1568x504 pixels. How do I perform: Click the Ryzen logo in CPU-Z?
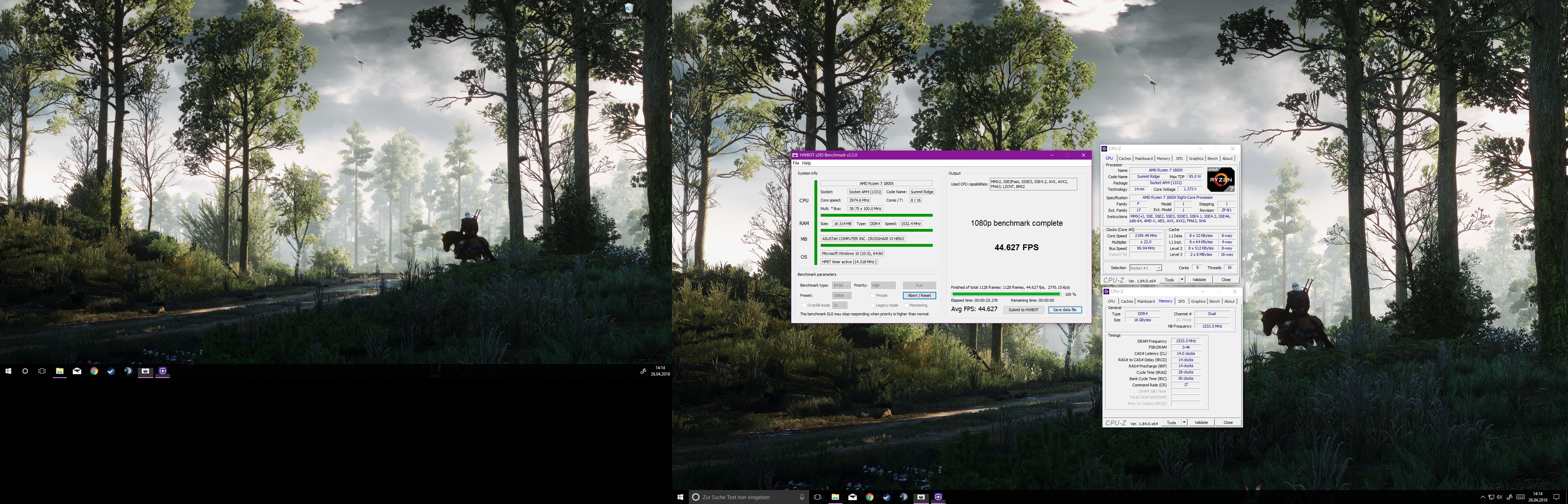[1220, 180]
